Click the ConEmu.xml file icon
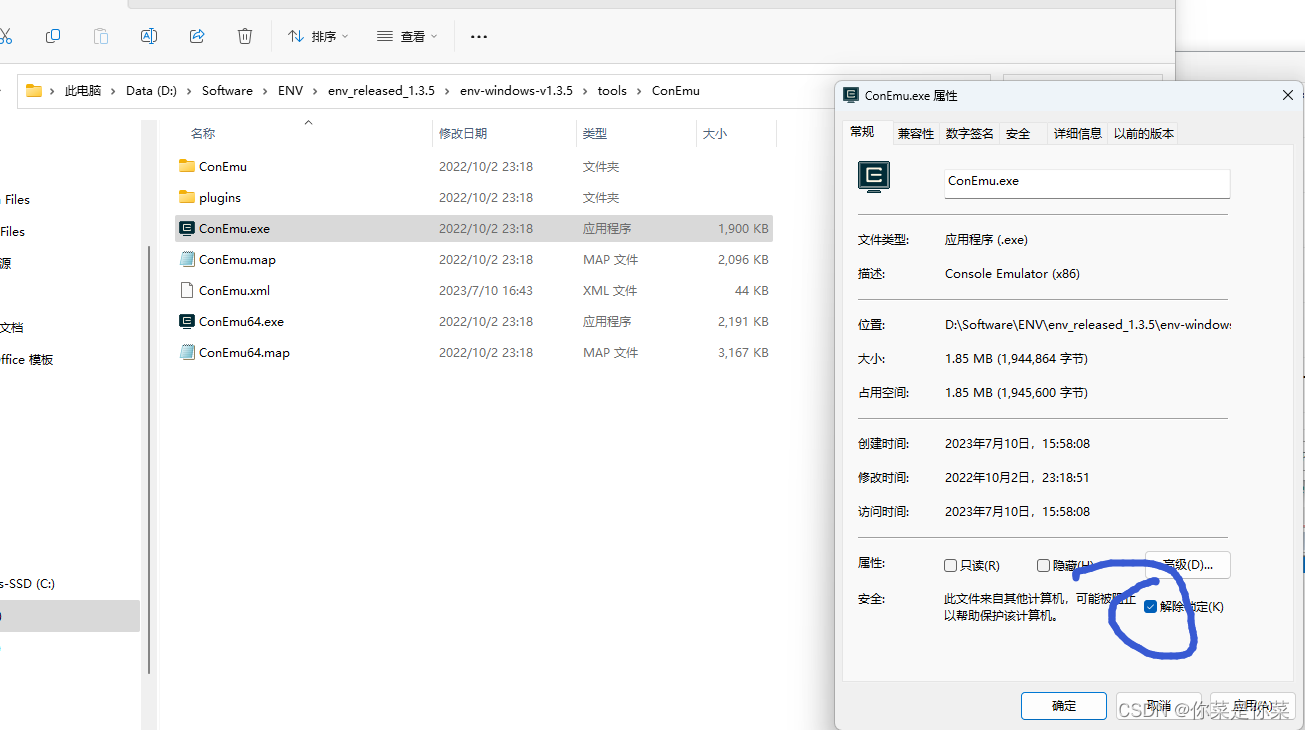Screen dimensions: 1305x730 (x=187, y=290)
